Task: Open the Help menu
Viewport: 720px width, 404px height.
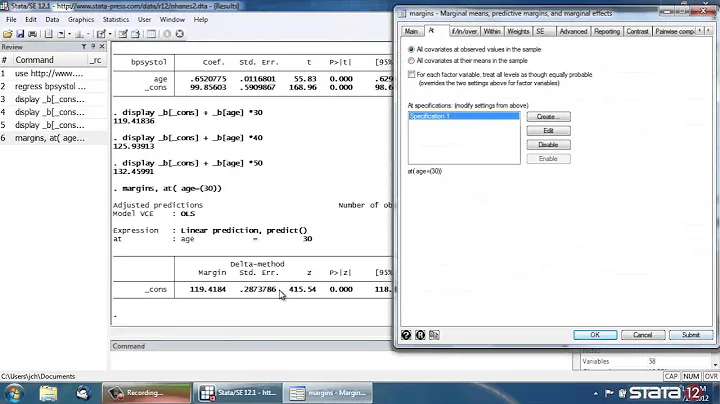Action: [x=201, y=20]
